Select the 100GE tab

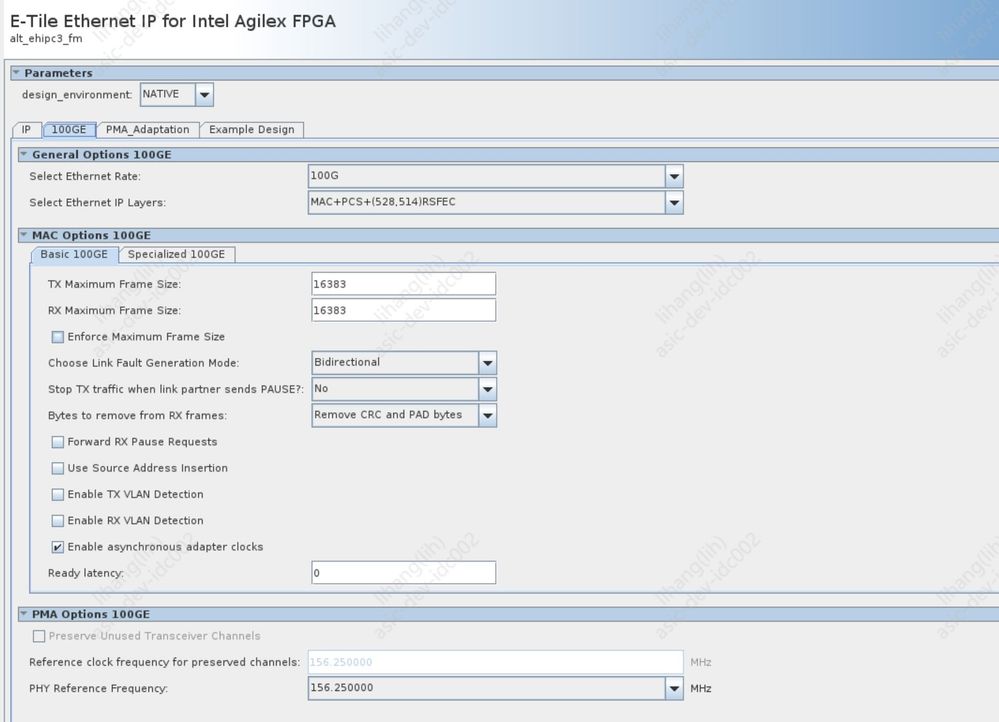point(69,129)
